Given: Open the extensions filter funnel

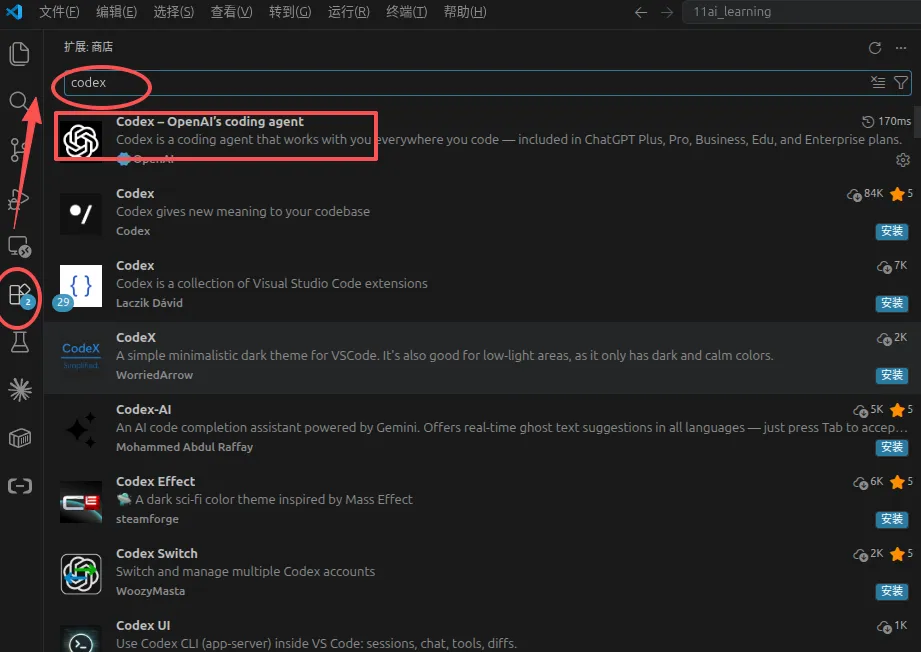Looking at the screenshot, I should coord(900,82).
